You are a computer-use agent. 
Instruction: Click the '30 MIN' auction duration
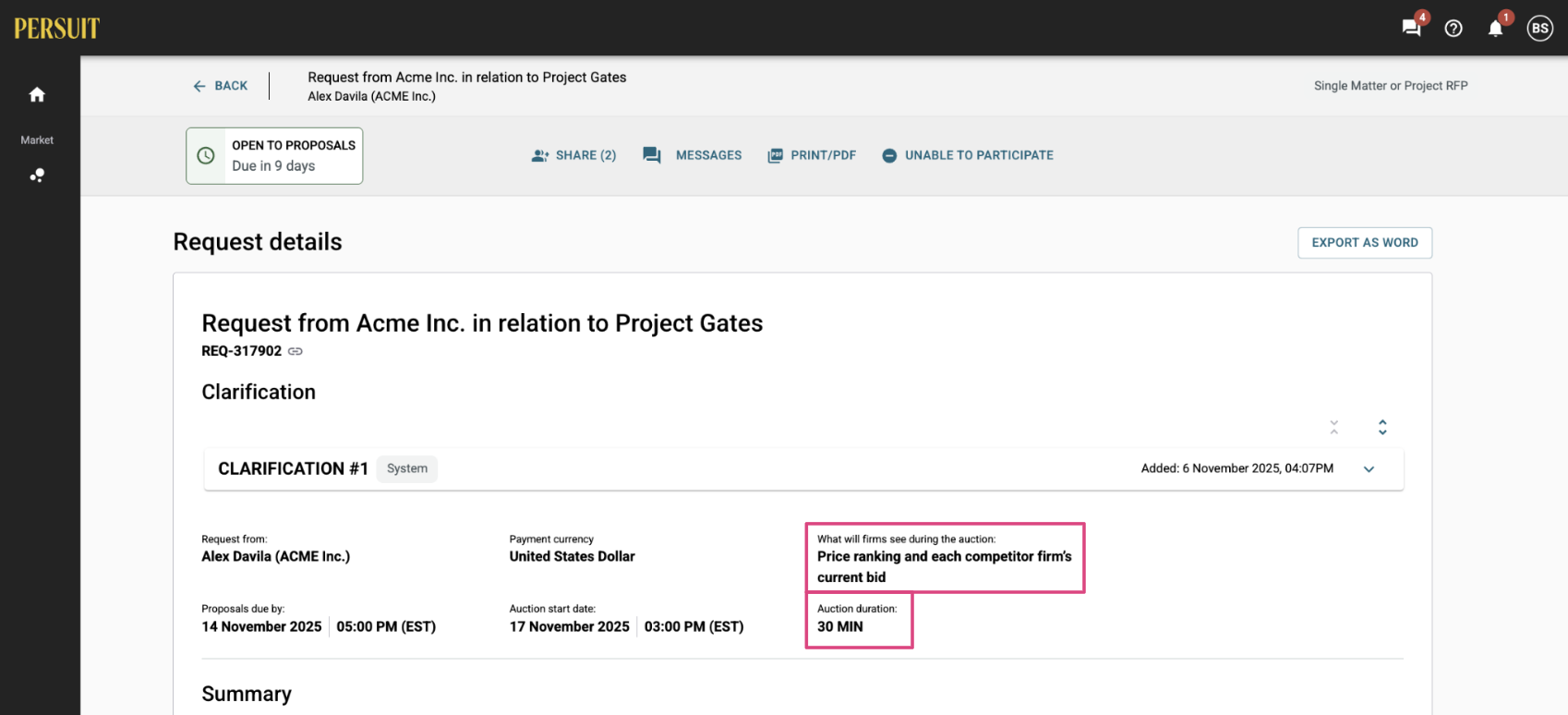click(x=840, y=626)
